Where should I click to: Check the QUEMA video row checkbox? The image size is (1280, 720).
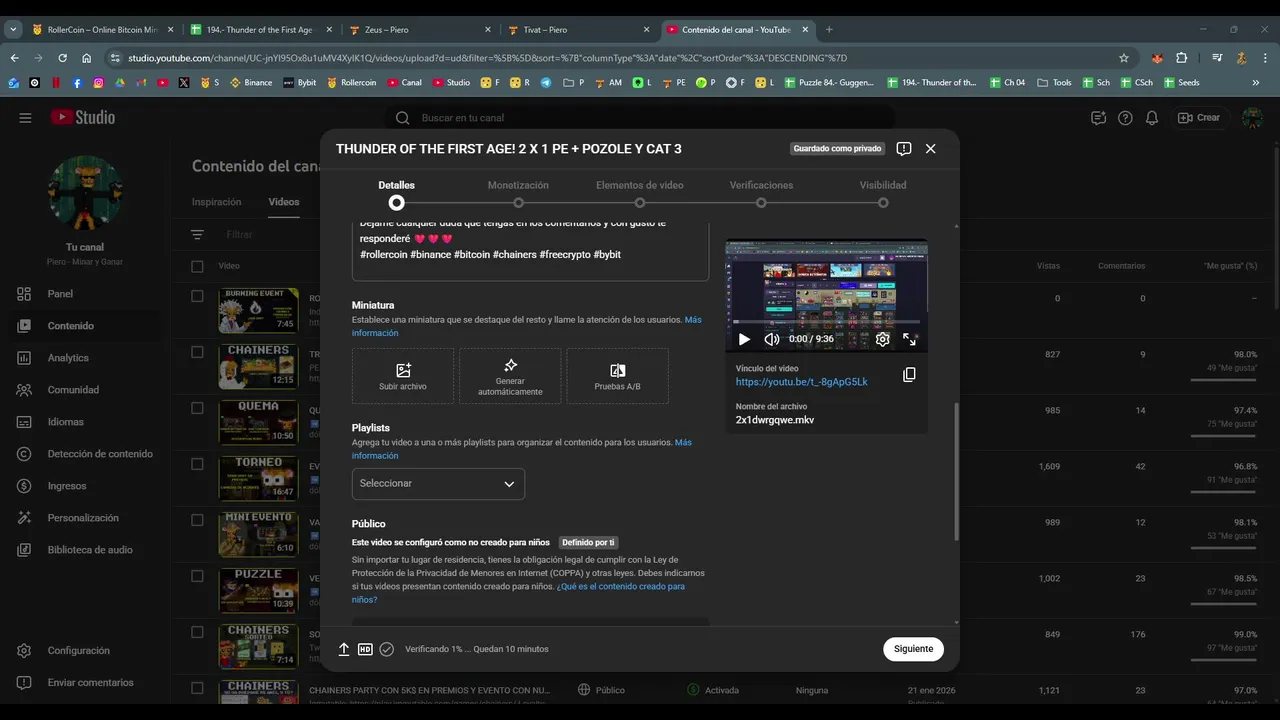197,408
